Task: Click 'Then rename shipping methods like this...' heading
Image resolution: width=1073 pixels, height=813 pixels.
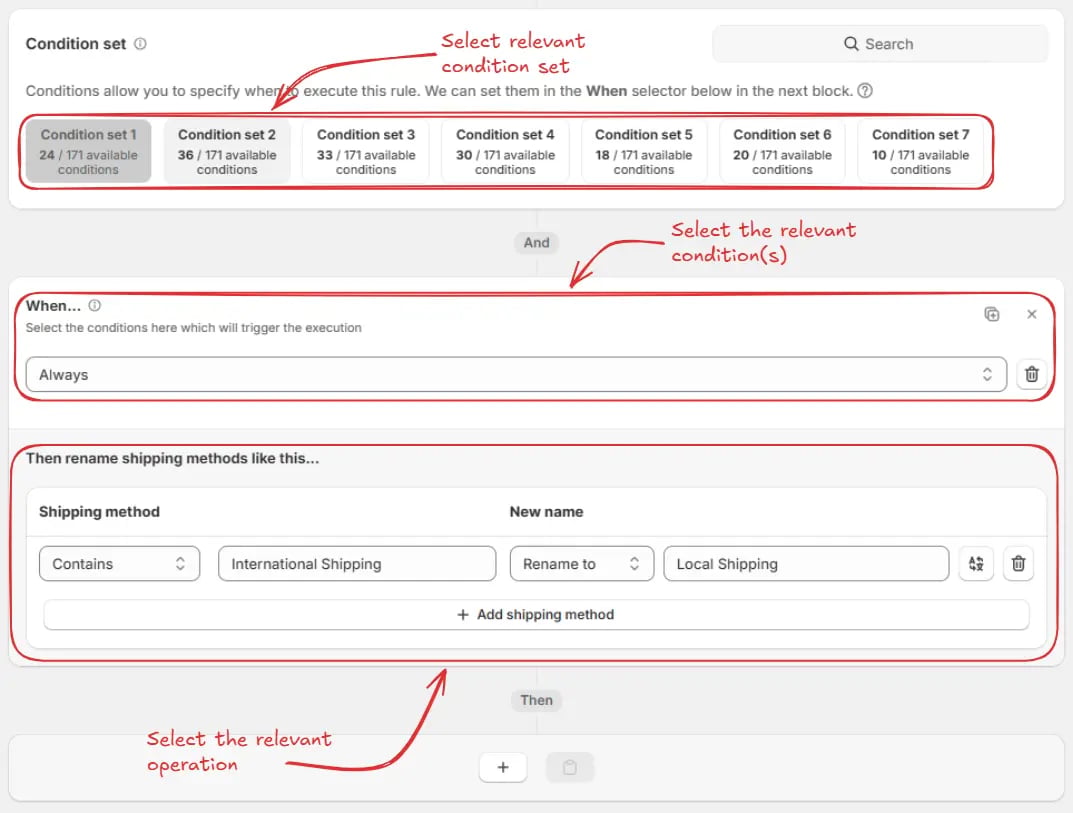Action: [x=172, y=458]
